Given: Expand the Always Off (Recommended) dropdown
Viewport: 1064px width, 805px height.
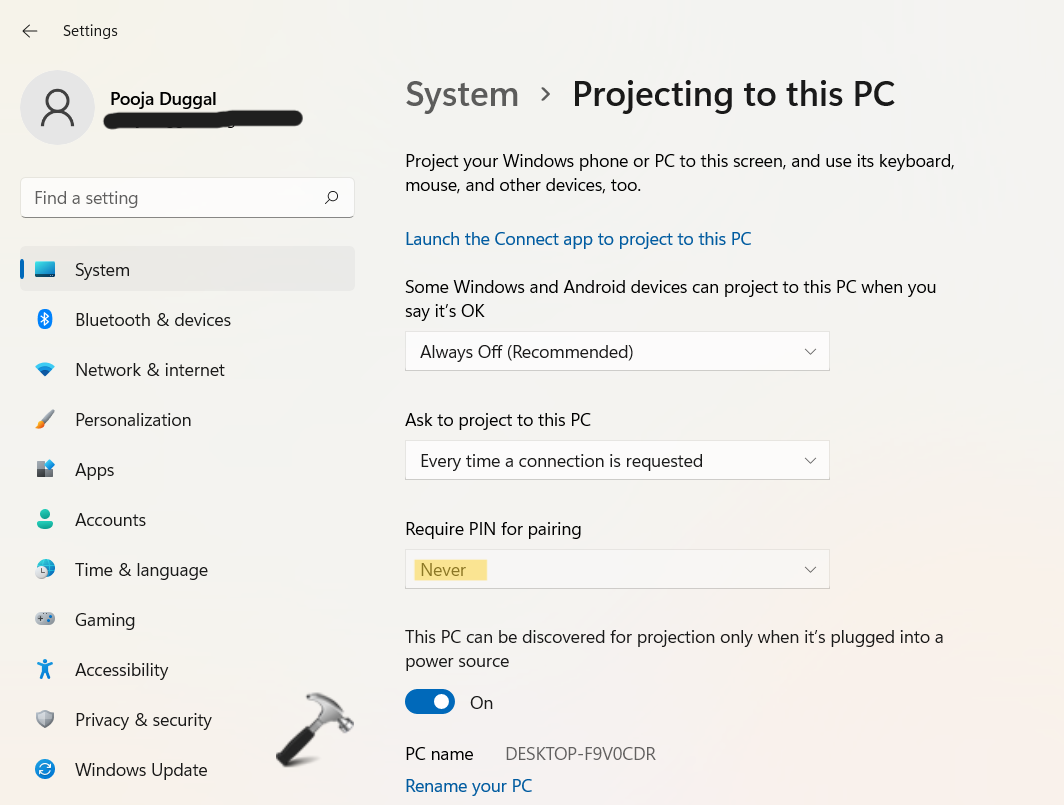Looking at the screenshot, I should [617, 352].
